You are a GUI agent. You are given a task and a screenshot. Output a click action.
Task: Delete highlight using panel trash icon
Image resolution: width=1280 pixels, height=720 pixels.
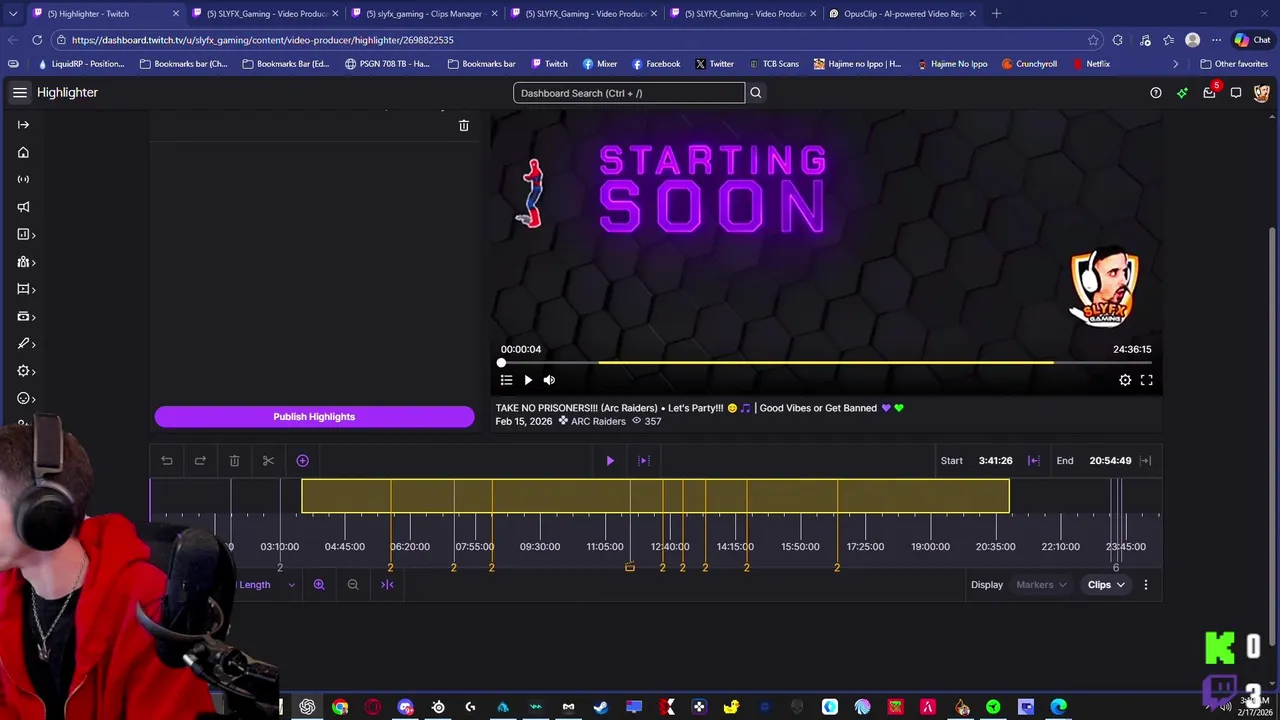pyautogui.click(x=463, y=125)
